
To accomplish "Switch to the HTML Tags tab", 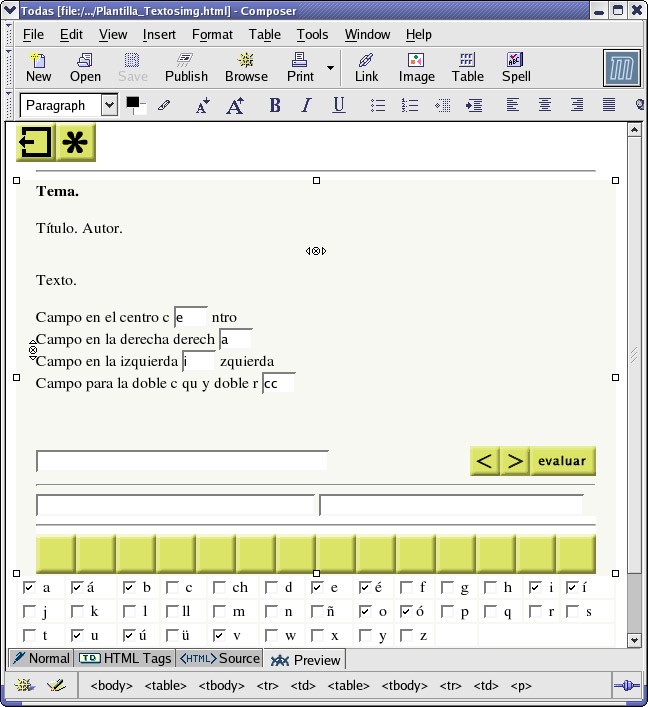I will pos(125,658).
